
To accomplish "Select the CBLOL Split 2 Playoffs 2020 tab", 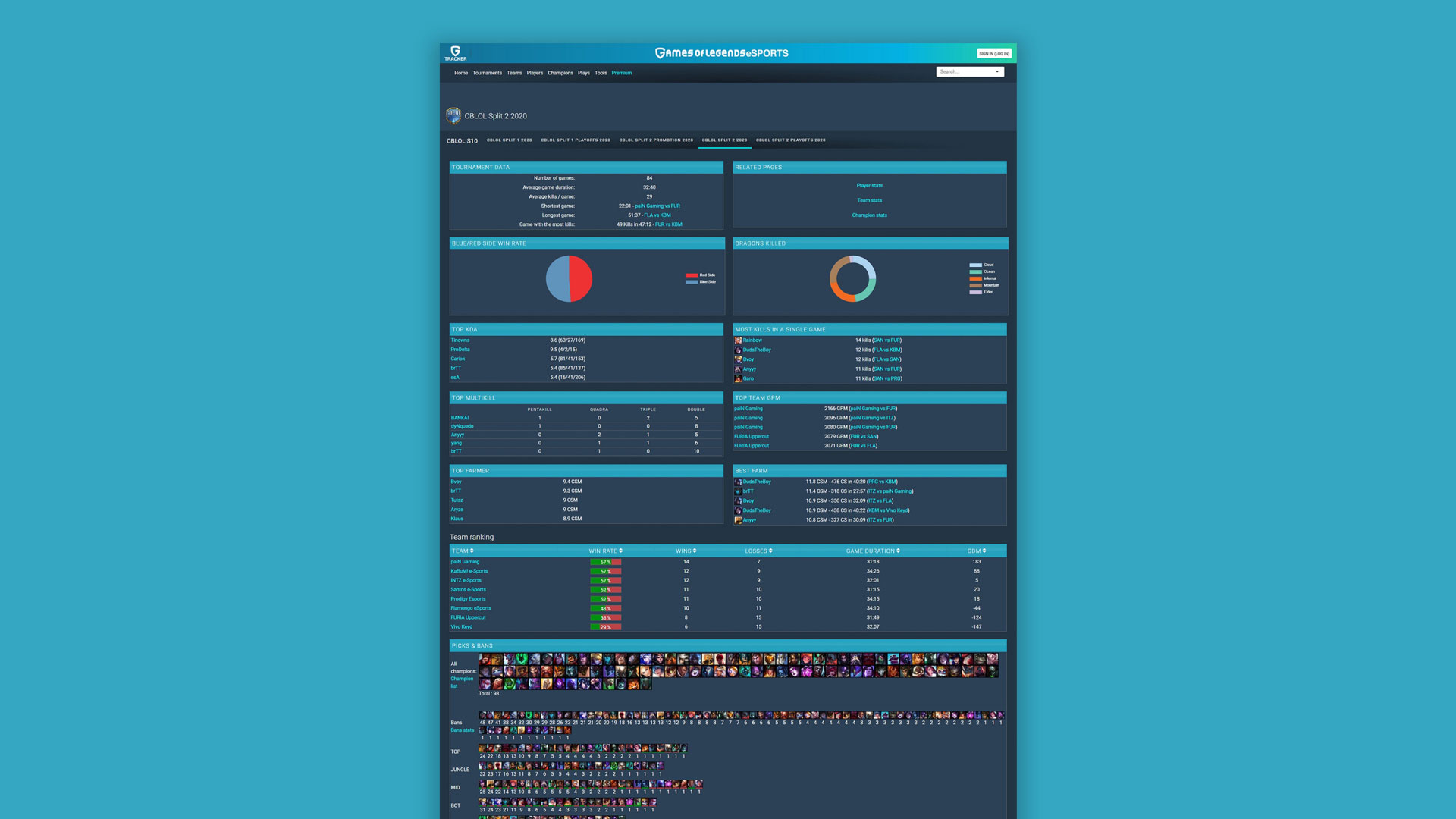I will (791, 140).
